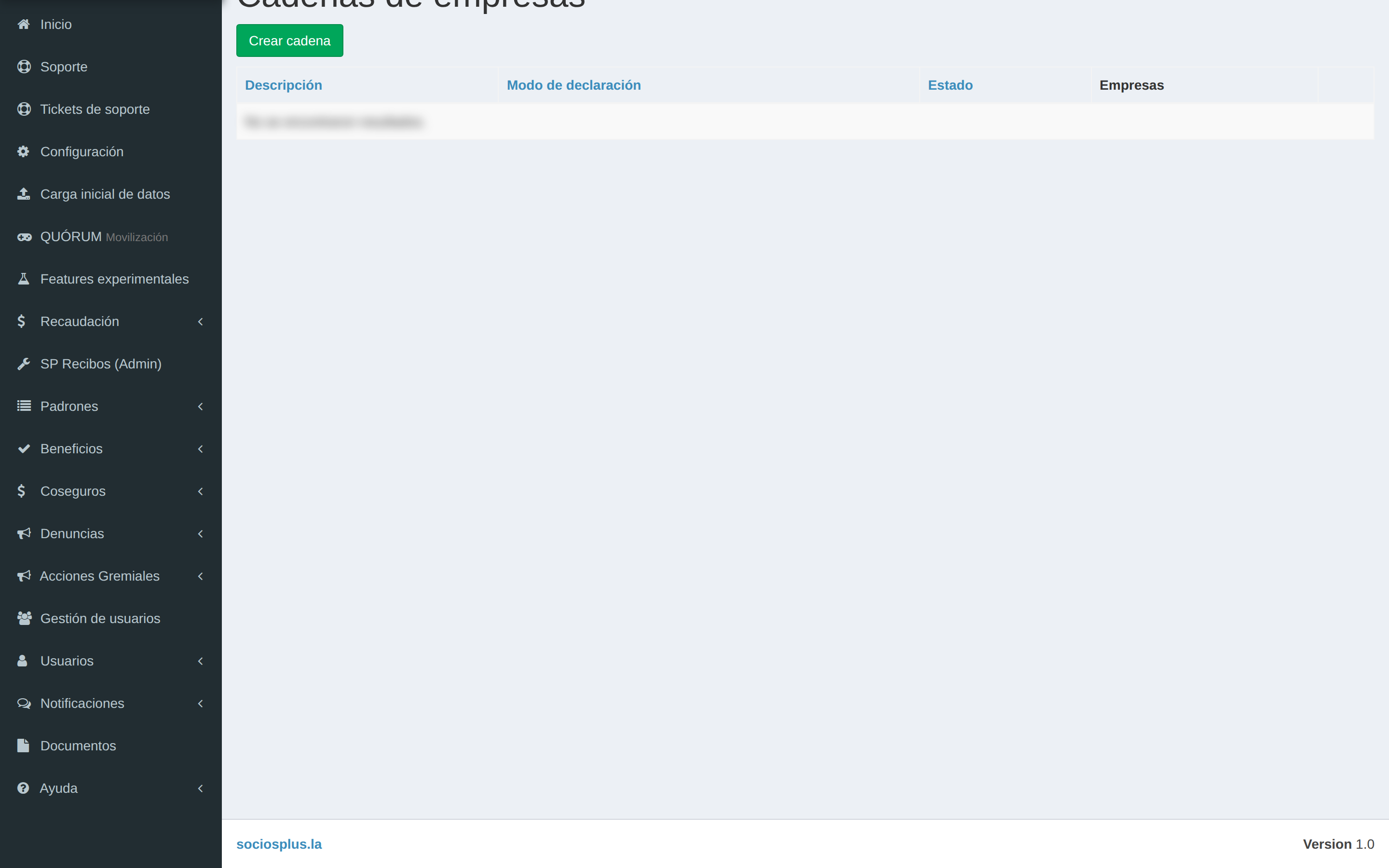Click the Version 1.0 footer text

1338,844
